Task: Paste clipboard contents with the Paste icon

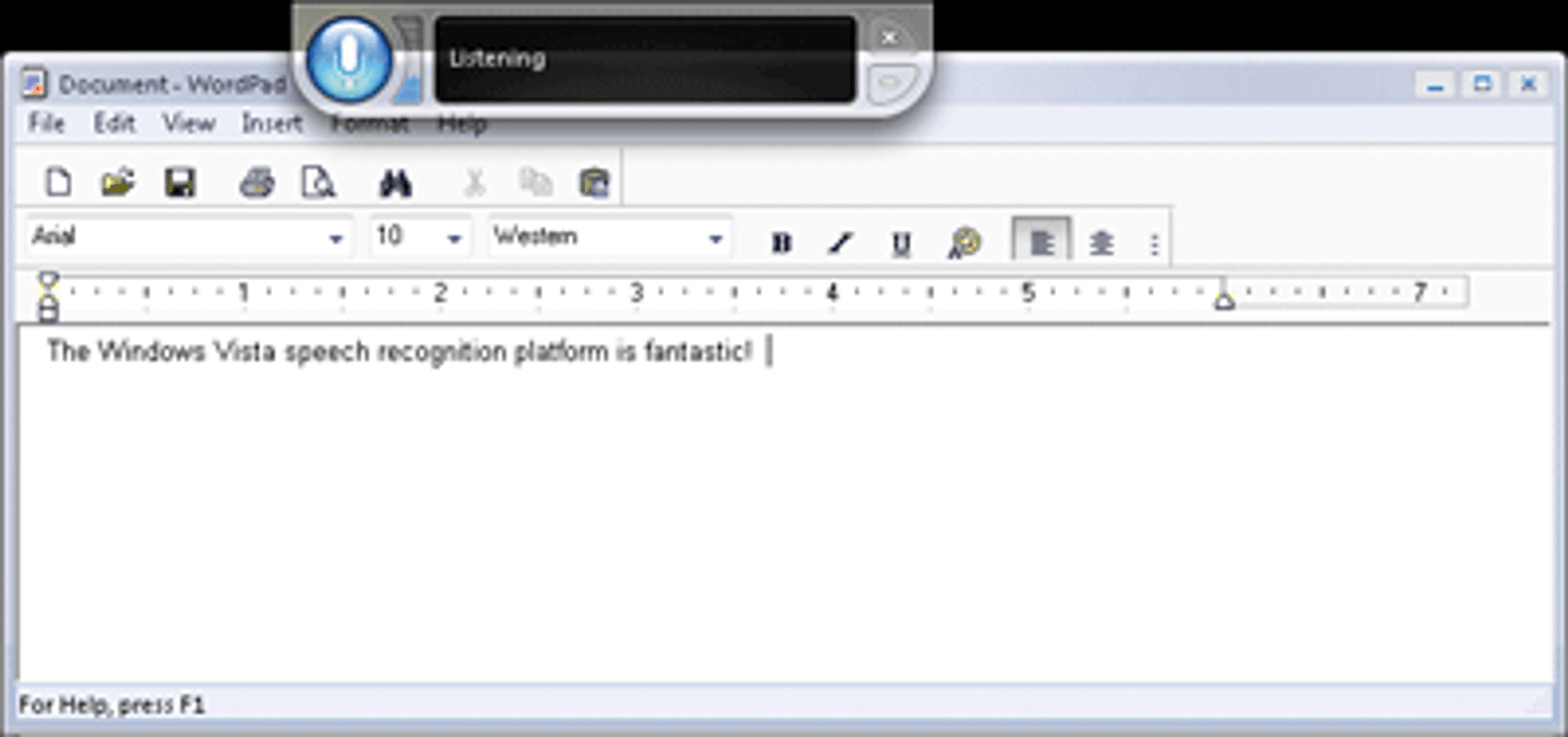Action: point(594,183)
